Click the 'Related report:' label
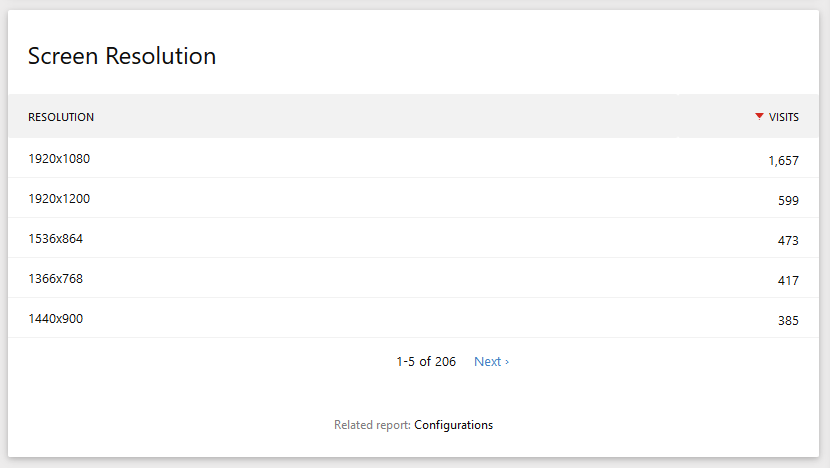This screenshot has width=830, height=468. coord(372,425)
